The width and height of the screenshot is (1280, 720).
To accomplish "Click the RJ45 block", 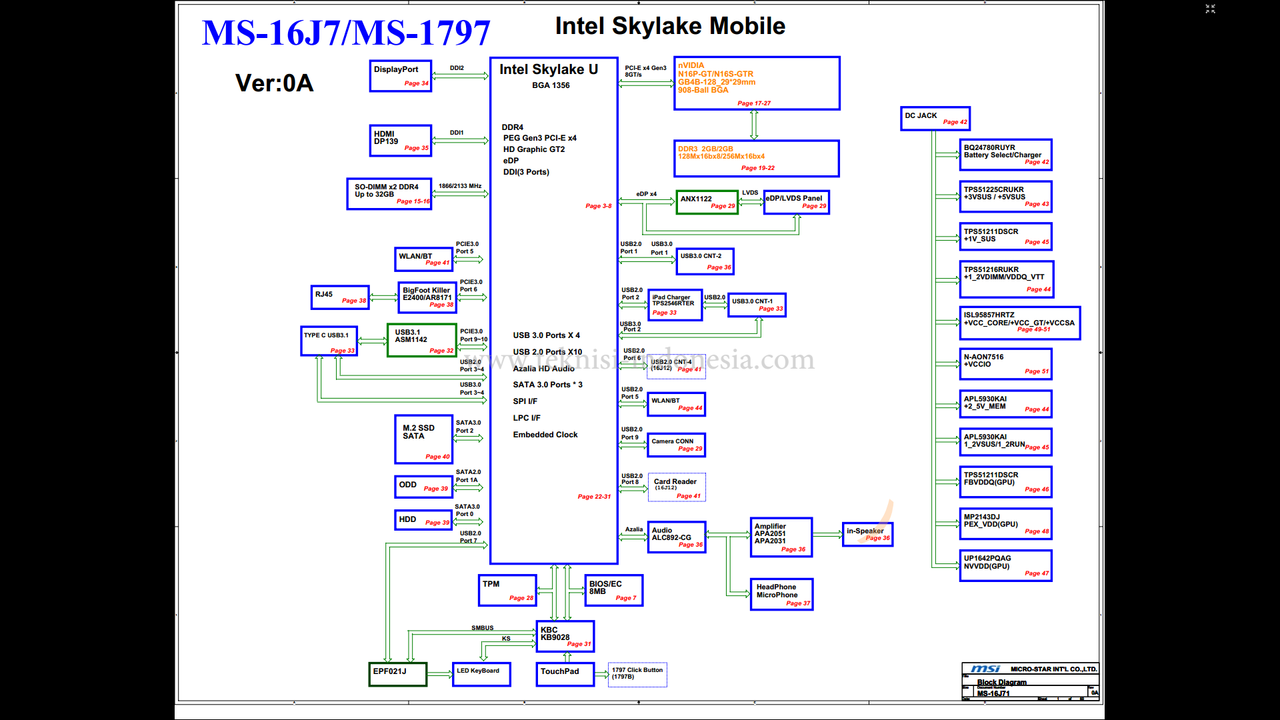I will tap(340, 297).
